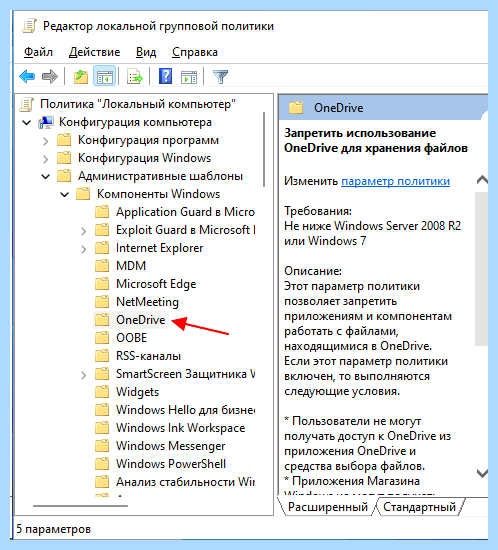Click the OOBE folder icon
The image size is (498, 550).
[102, 337]
